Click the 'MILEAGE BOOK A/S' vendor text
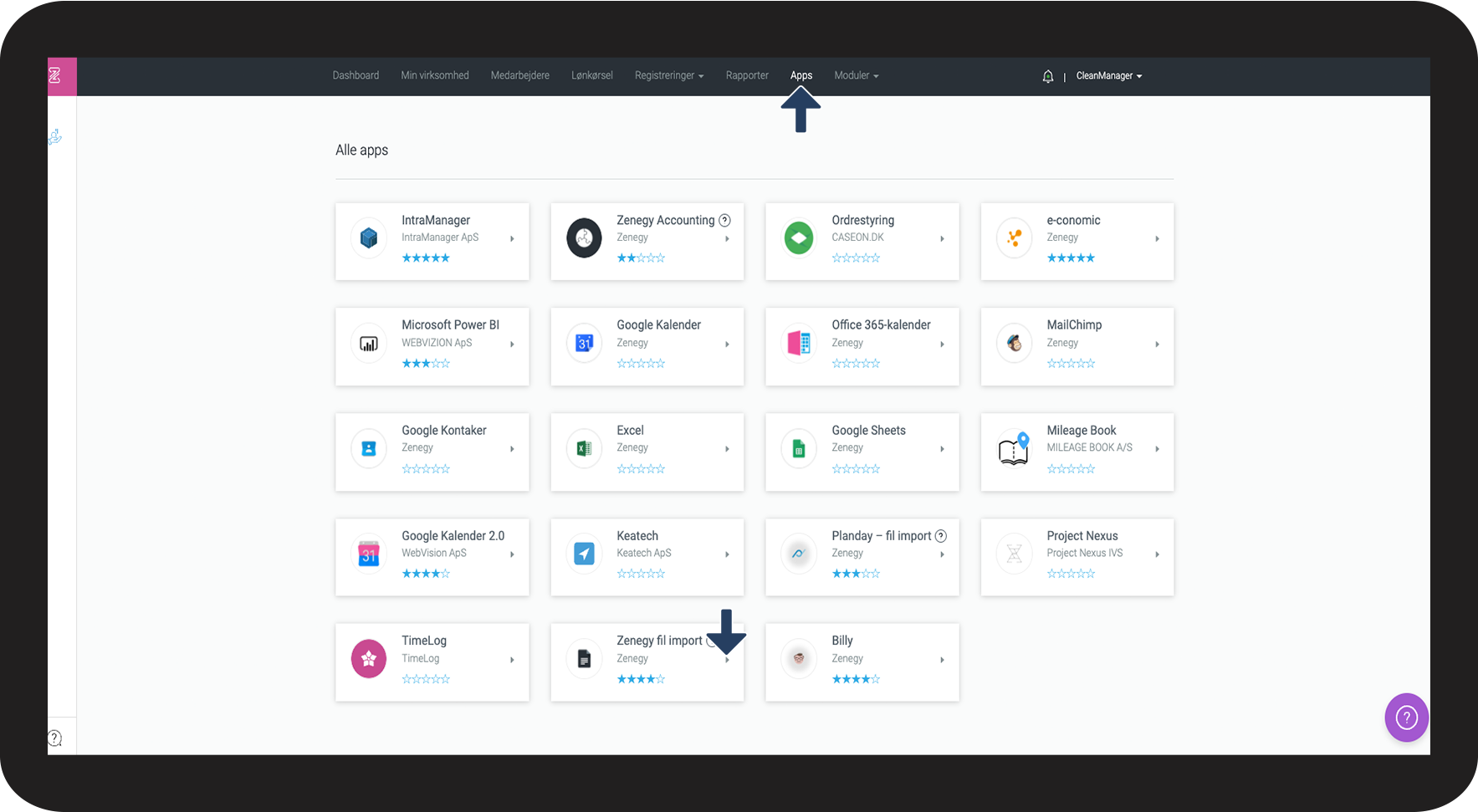1478x812 pixels. point(1090,447)
